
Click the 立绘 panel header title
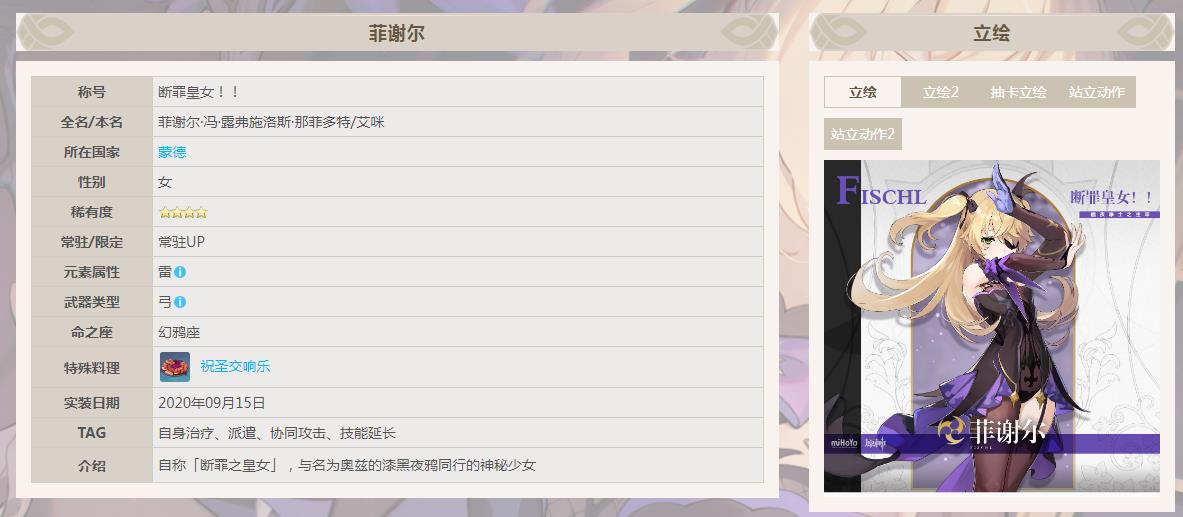991,33
